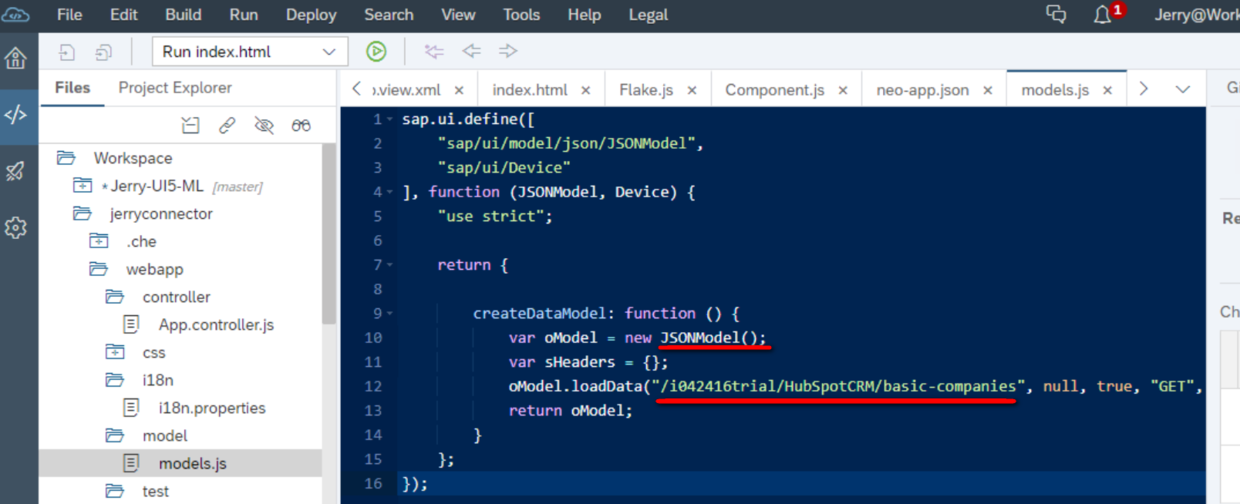The height and width of the screenshot is (504, 1240).
Task: Click the Save All toolbar icon
Action: coord(104,52)
